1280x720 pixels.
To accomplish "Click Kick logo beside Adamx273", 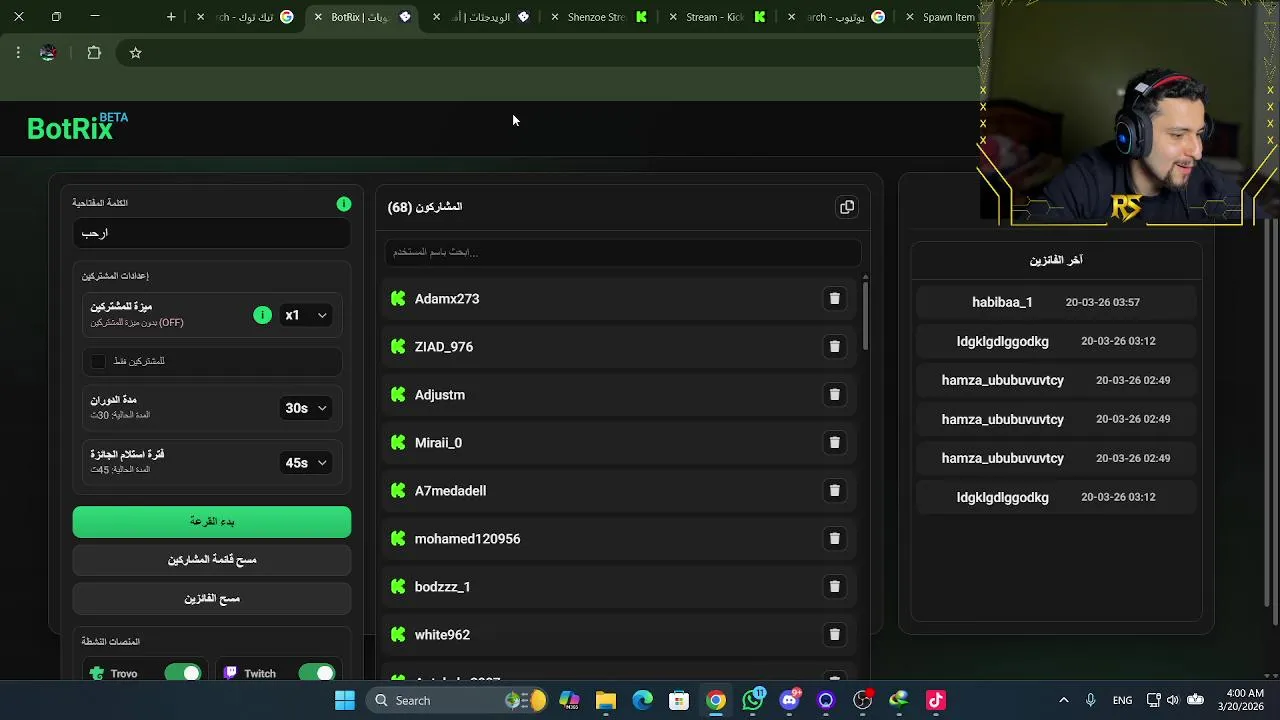I will click(398, 298).
